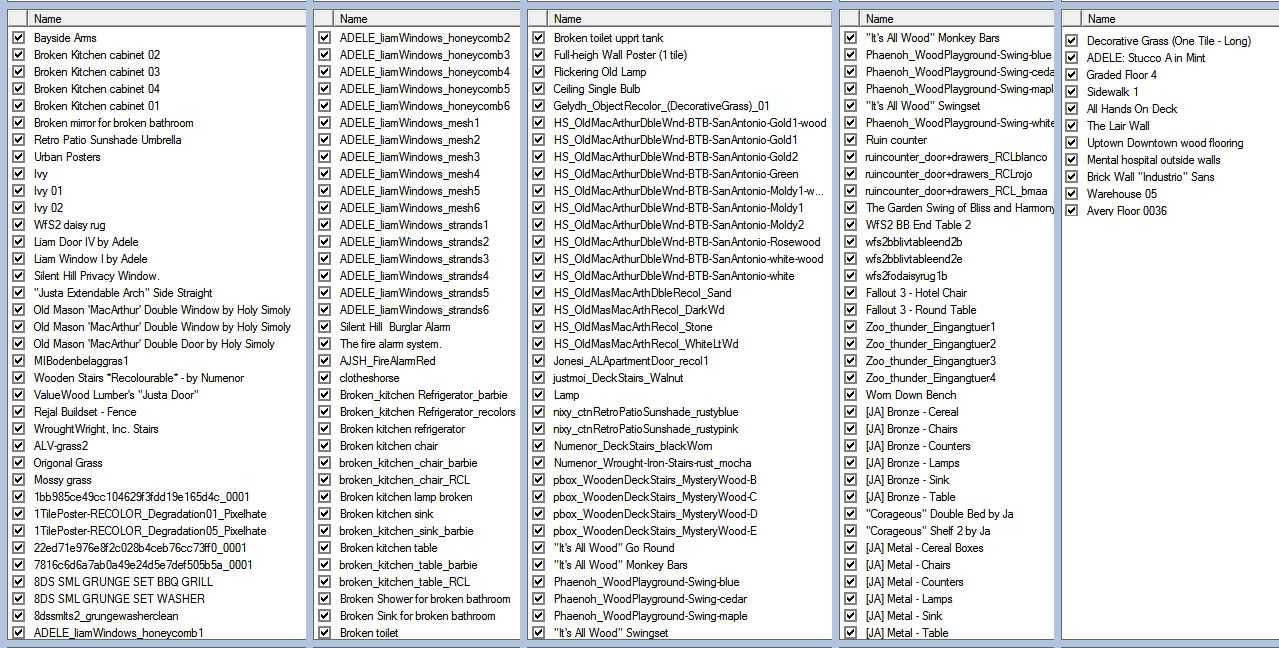Click Uptown Downtown wood flooring row

(1165, 143)
